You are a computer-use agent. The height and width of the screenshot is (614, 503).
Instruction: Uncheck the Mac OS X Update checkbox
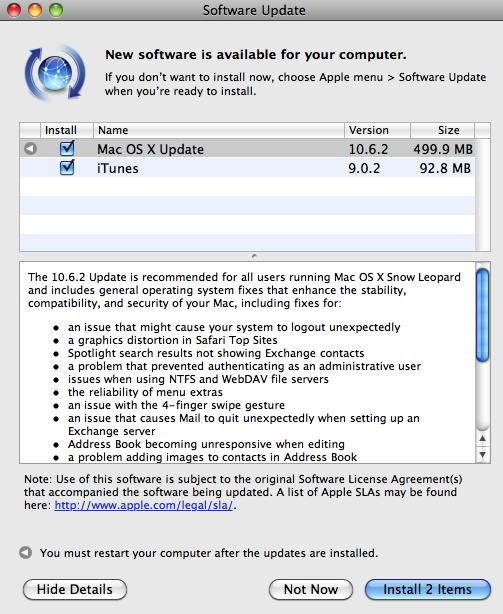(67, 148)
